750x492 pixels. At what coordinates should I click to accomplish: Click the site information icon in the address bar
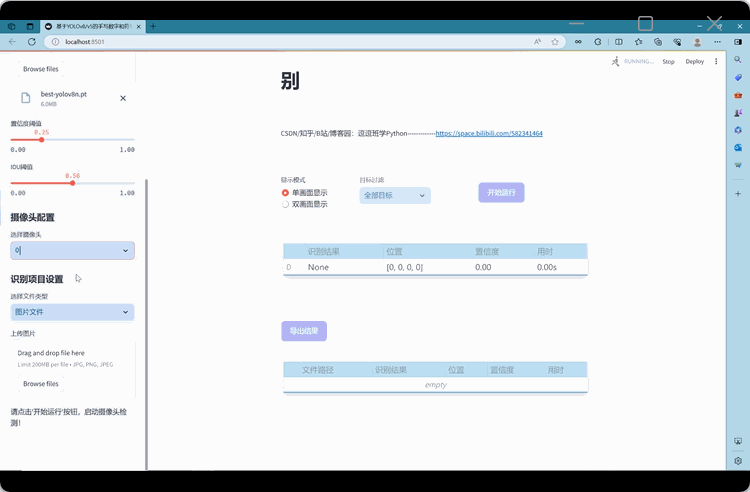pyautogui.click(x=55, y=42)
